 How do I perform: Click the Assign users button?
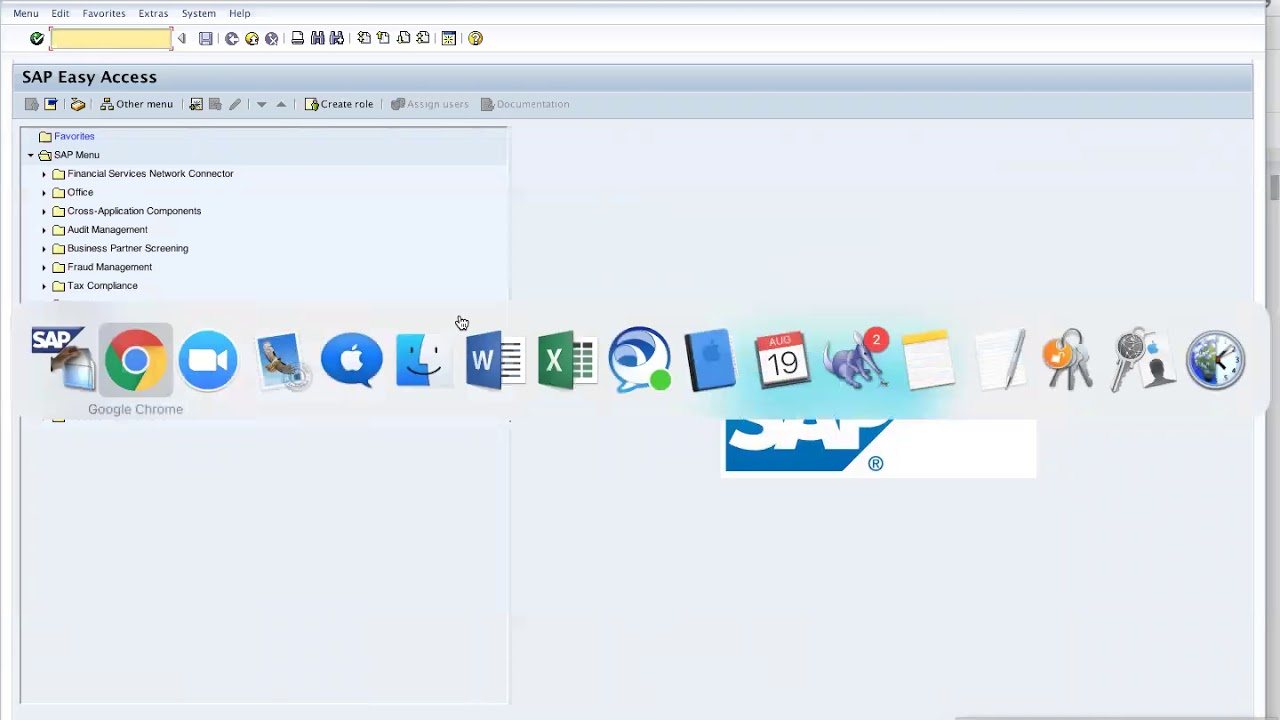click(430, 104)
